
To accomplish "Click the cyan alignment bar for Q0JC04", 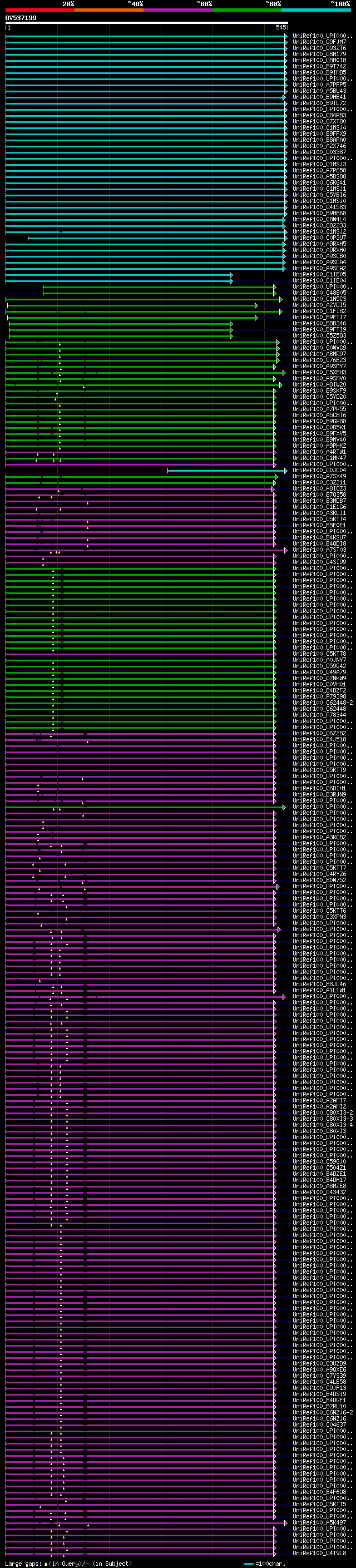I will (227, 471).
